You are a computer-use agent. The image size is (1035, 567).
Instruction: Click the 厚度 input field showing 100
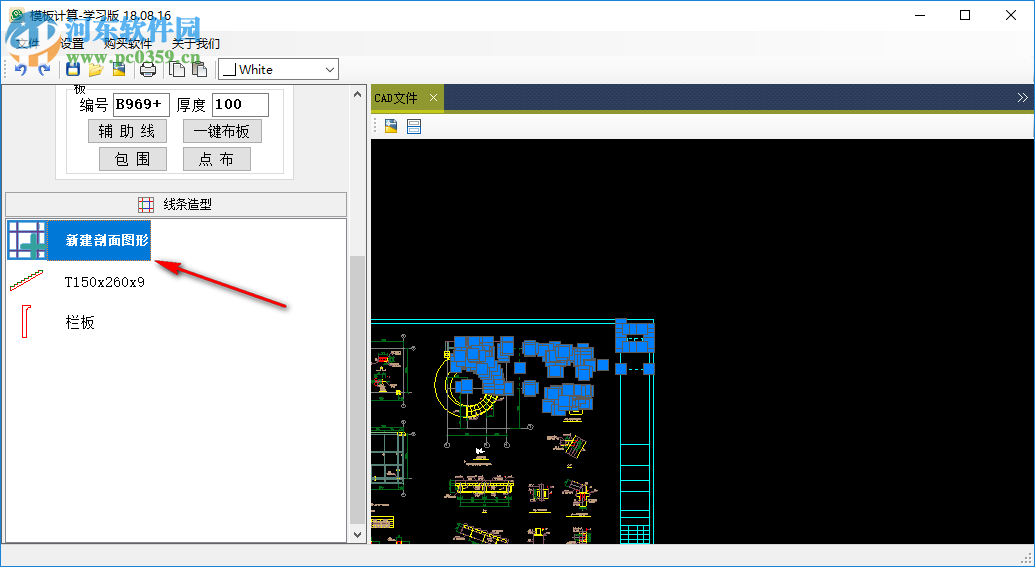click(x=240, y=104)
